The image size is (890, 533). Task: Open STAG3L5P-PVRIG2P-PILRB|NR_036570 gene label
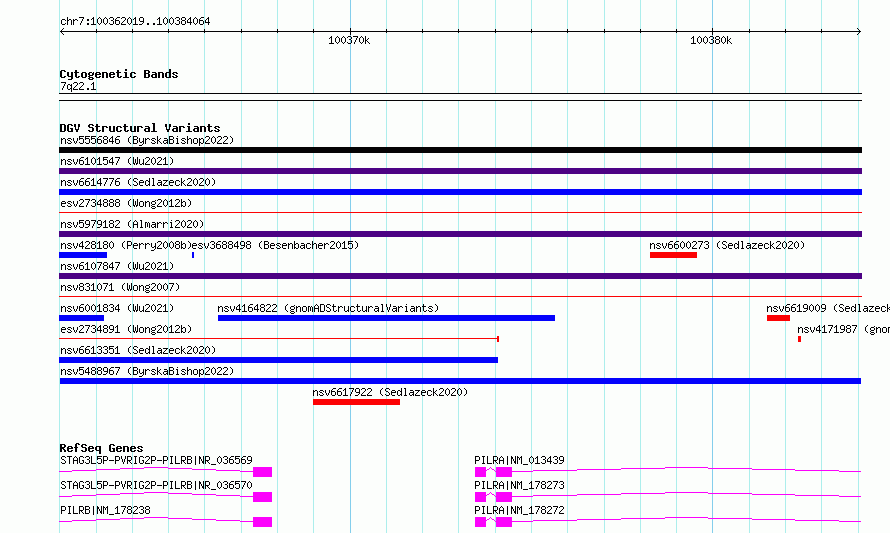(156, 485)
